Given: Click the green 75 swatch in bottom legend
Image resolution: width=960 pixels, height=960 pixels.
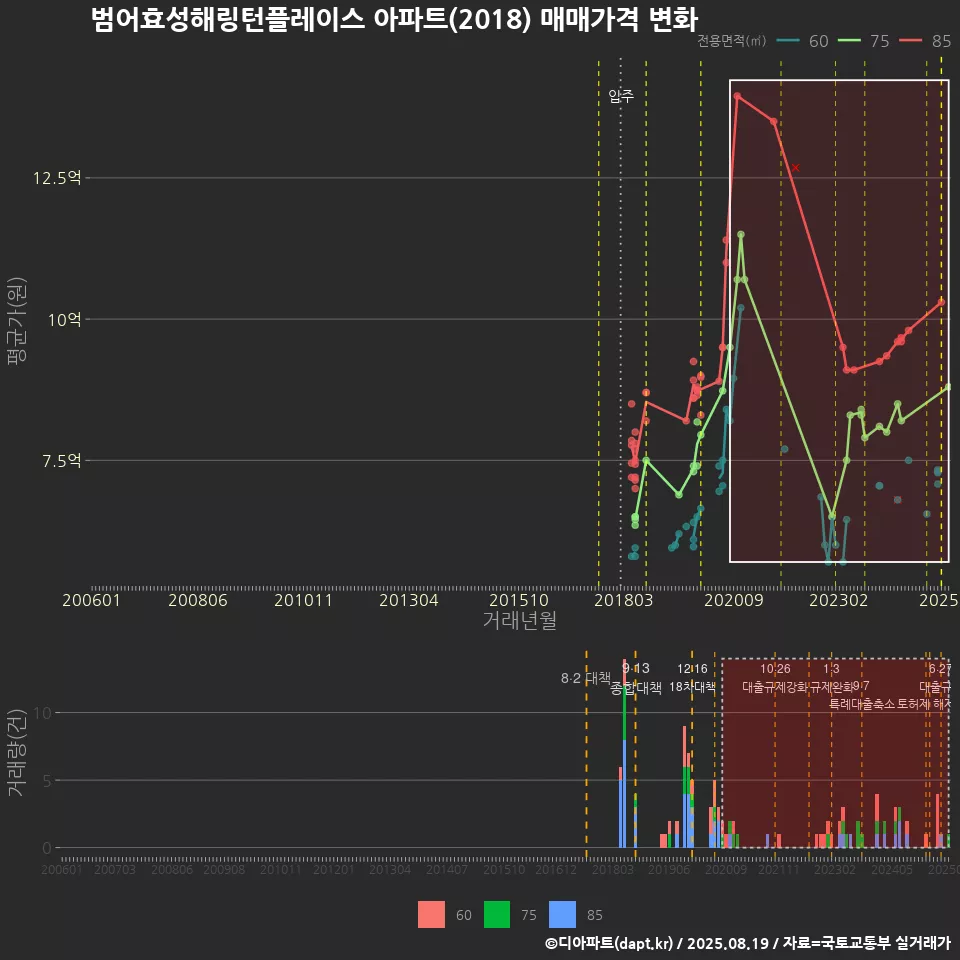Looking at the screenshot, I should pos(497,915).
